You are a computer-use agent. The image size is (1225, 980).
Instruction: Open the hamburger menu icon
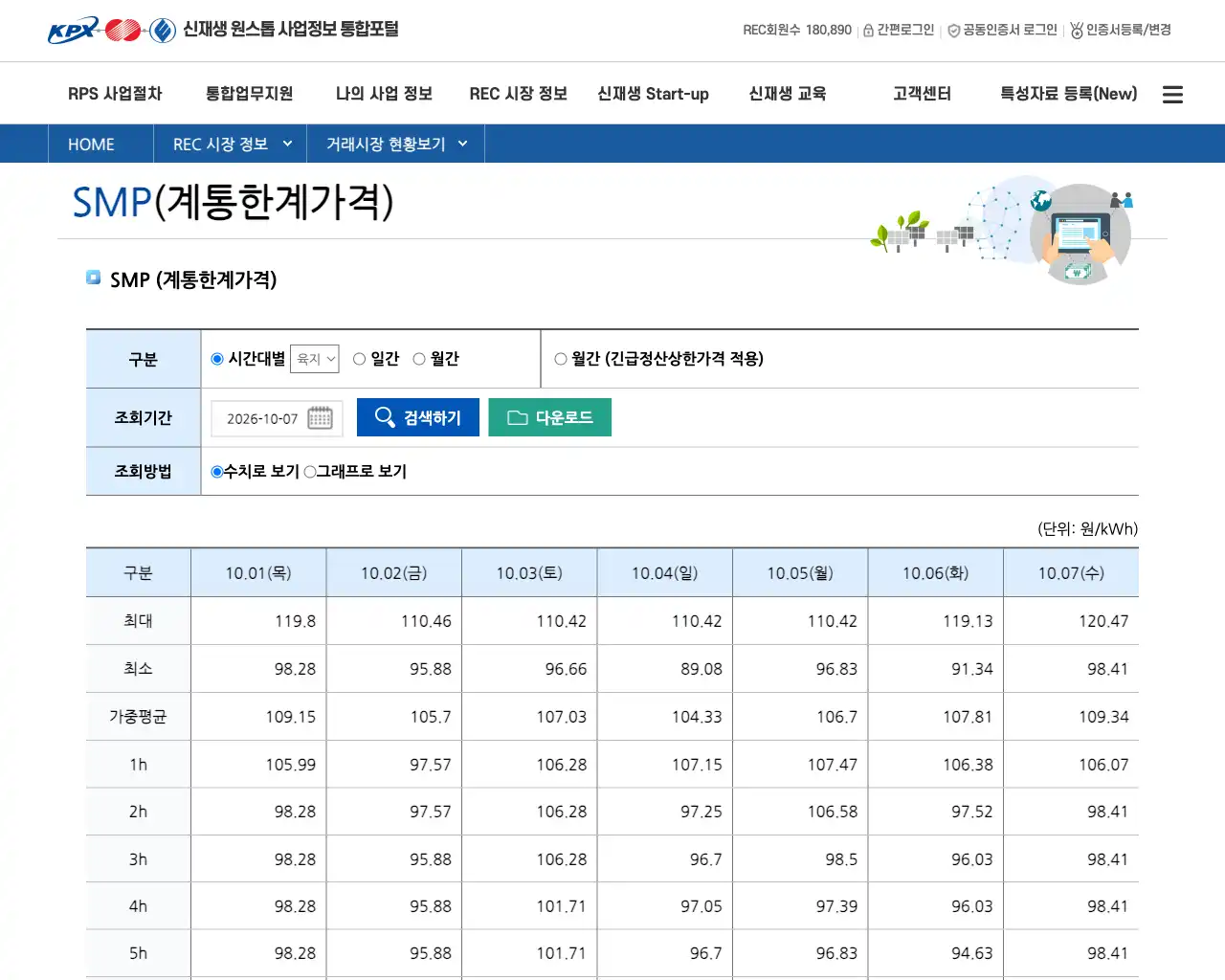(x=1172, y=95)
